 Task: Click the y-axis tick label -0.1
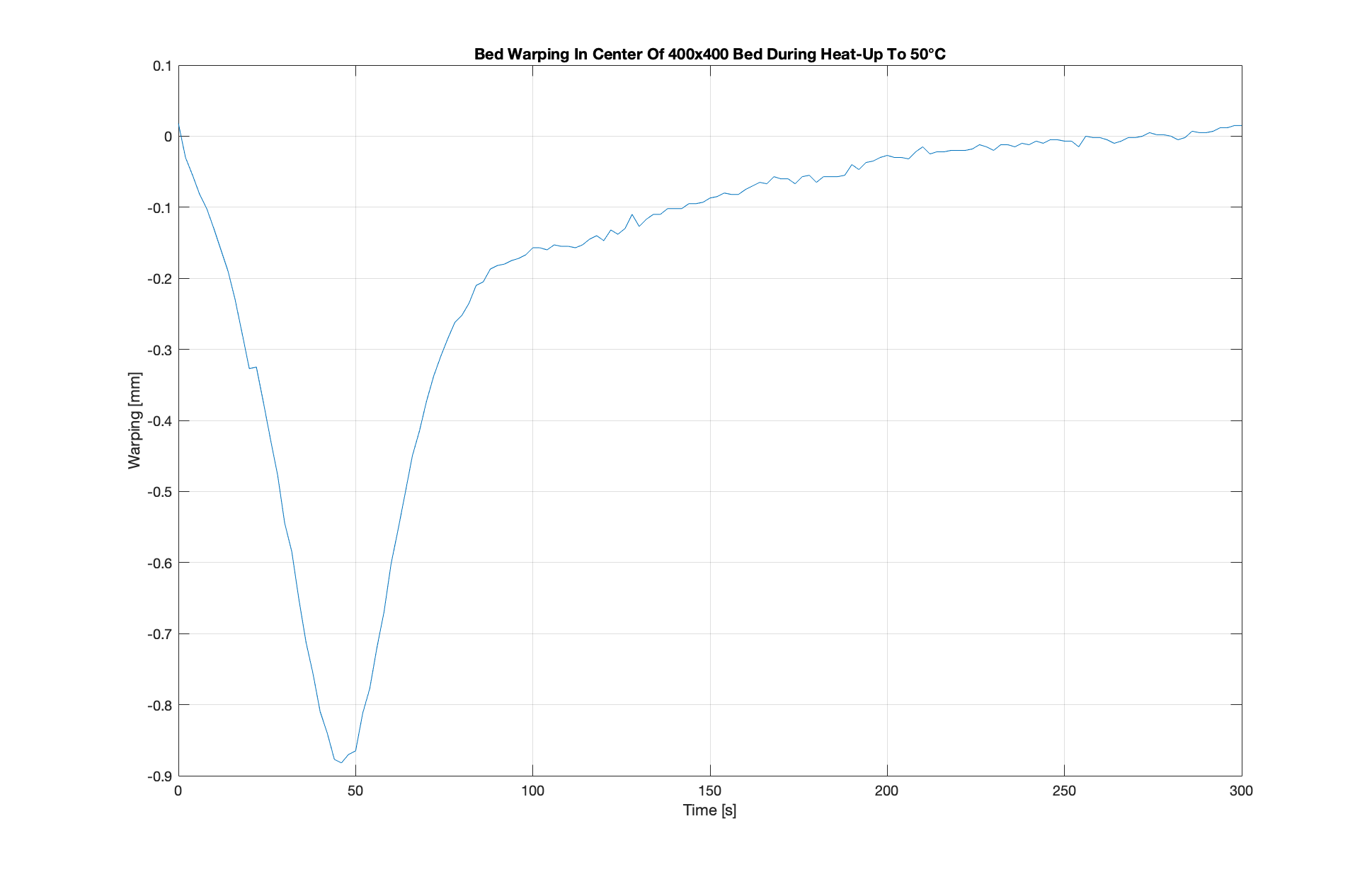pos(159,207)
